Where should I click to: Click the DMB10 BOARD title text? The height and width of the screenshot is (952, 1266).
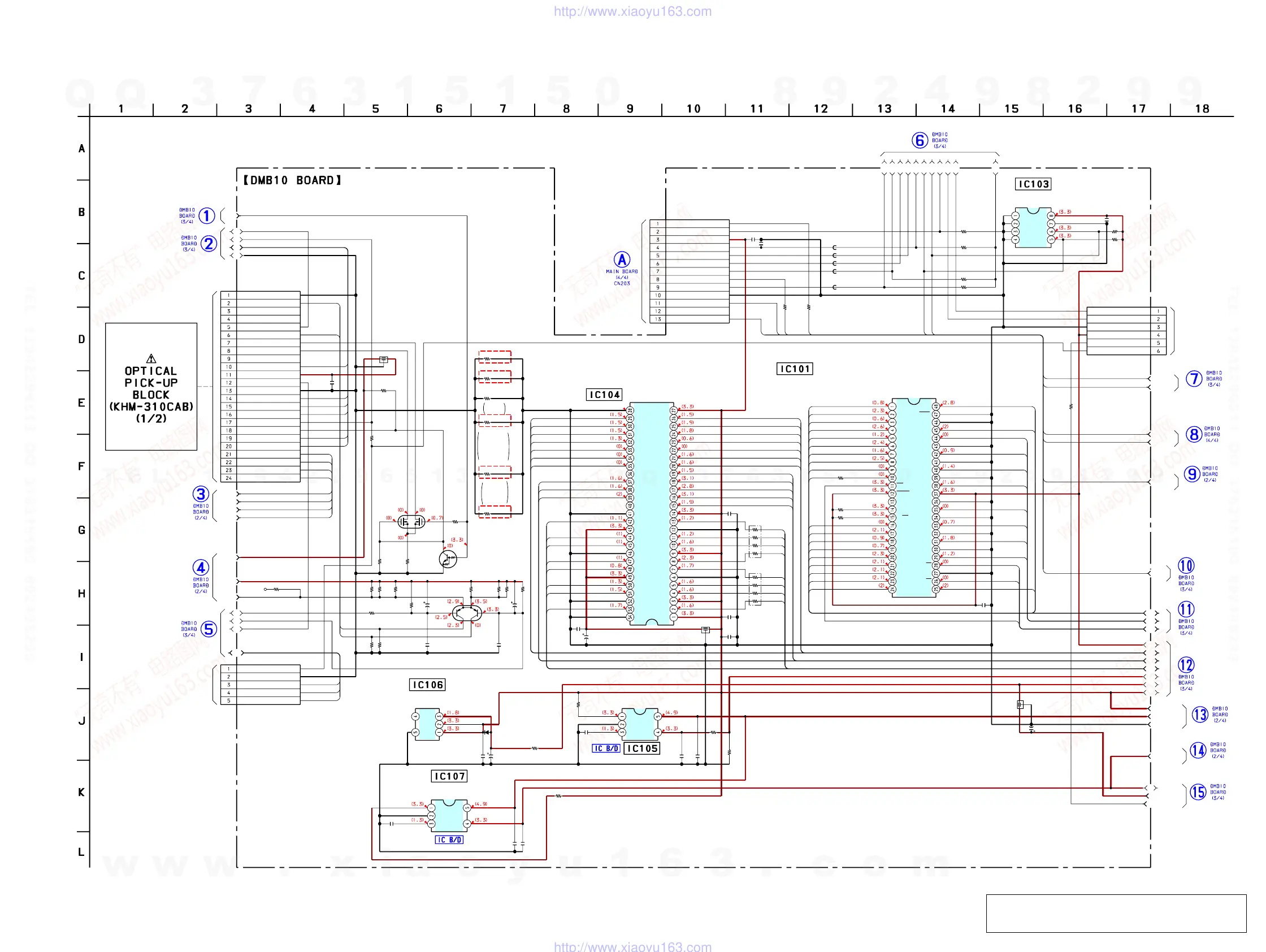click(x=292, y=180)
